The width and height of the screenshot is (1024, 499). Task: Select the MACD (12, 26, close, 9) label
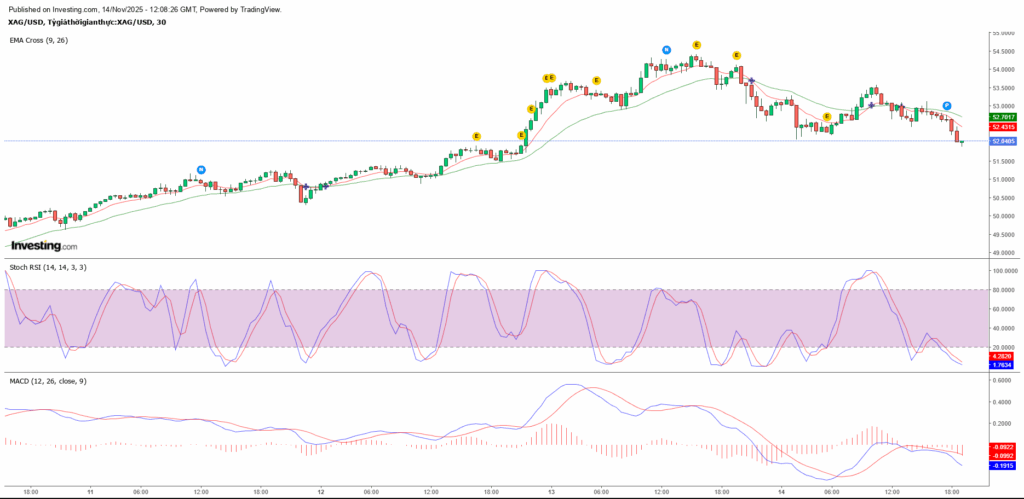point(50,380)
